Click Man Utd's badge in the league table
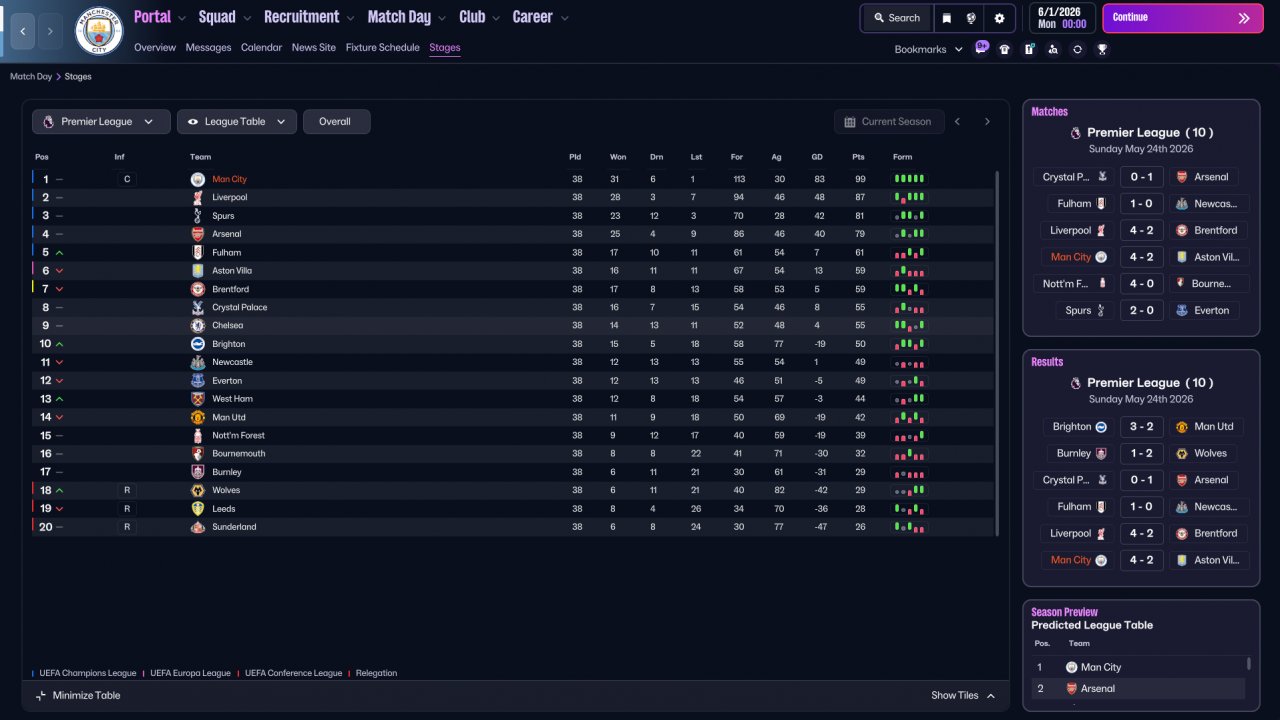Screen dimensions: 1280x720 197,417
